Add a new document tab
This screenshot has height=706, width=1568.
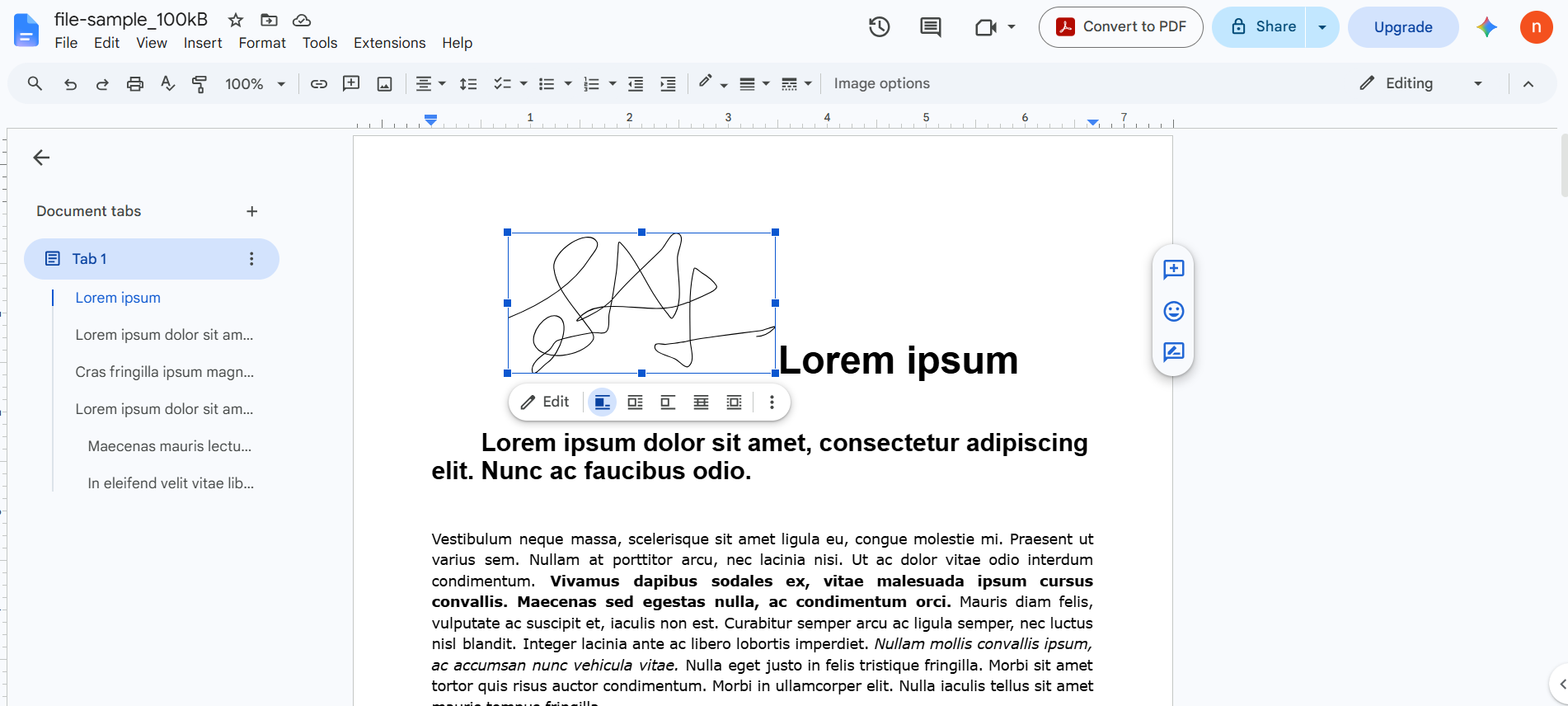252,211
